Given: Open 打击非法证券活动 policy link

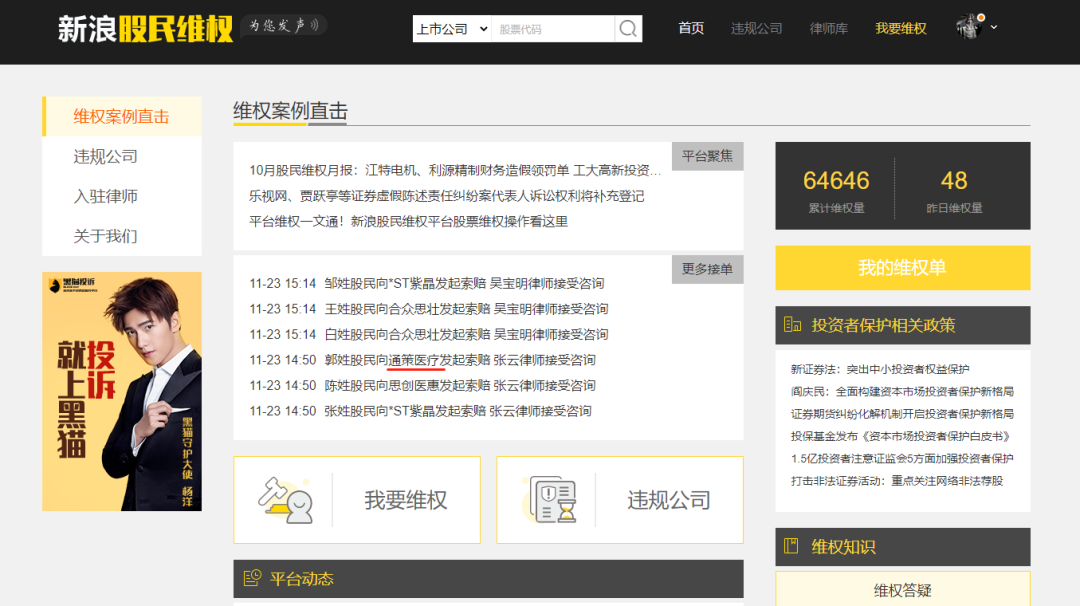Looking at the screenshot, I should [897, 481].
